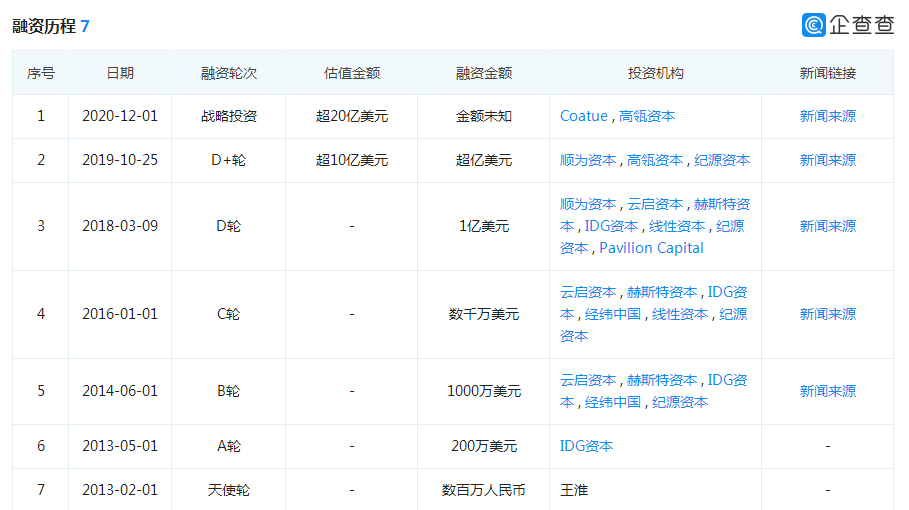The height and width of the screenshot is (510, 909).
Task: Open IDG资本 in the A轮 row
Action: 586,446
